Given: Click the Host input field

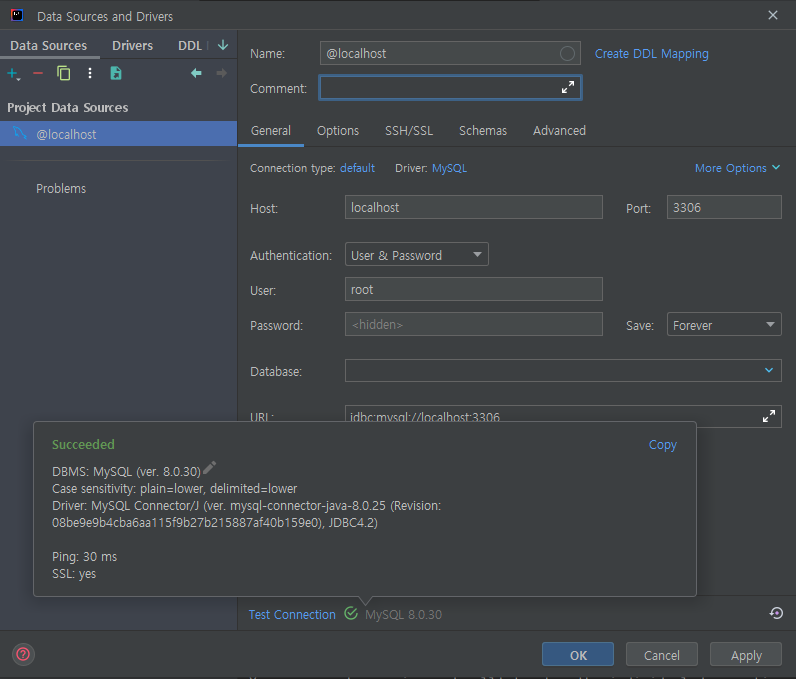Looking at the screenshot, I should 474,207.
